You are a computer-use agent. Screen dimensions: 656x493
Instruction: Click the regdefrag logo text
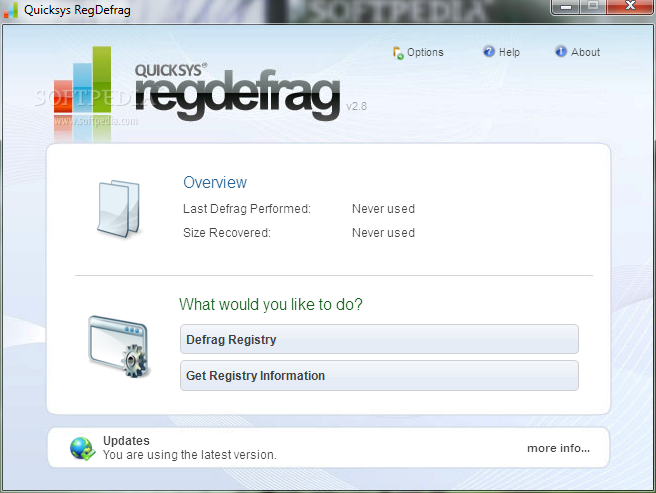coord(237,95)
